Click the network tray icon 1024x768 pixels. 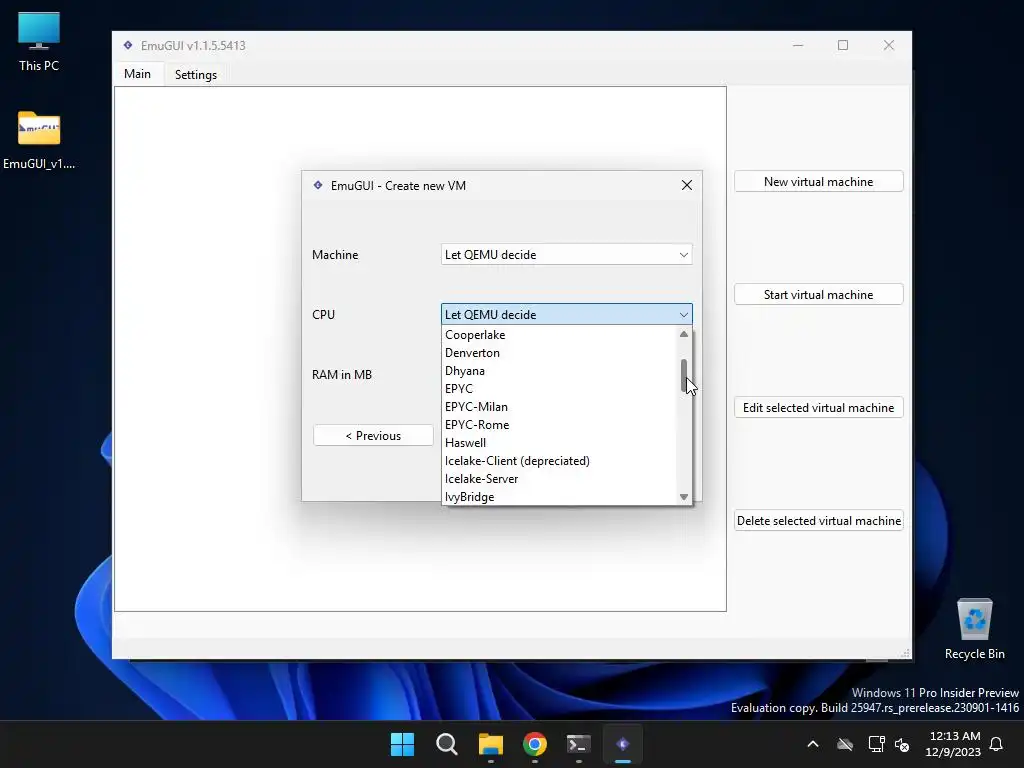876,744
